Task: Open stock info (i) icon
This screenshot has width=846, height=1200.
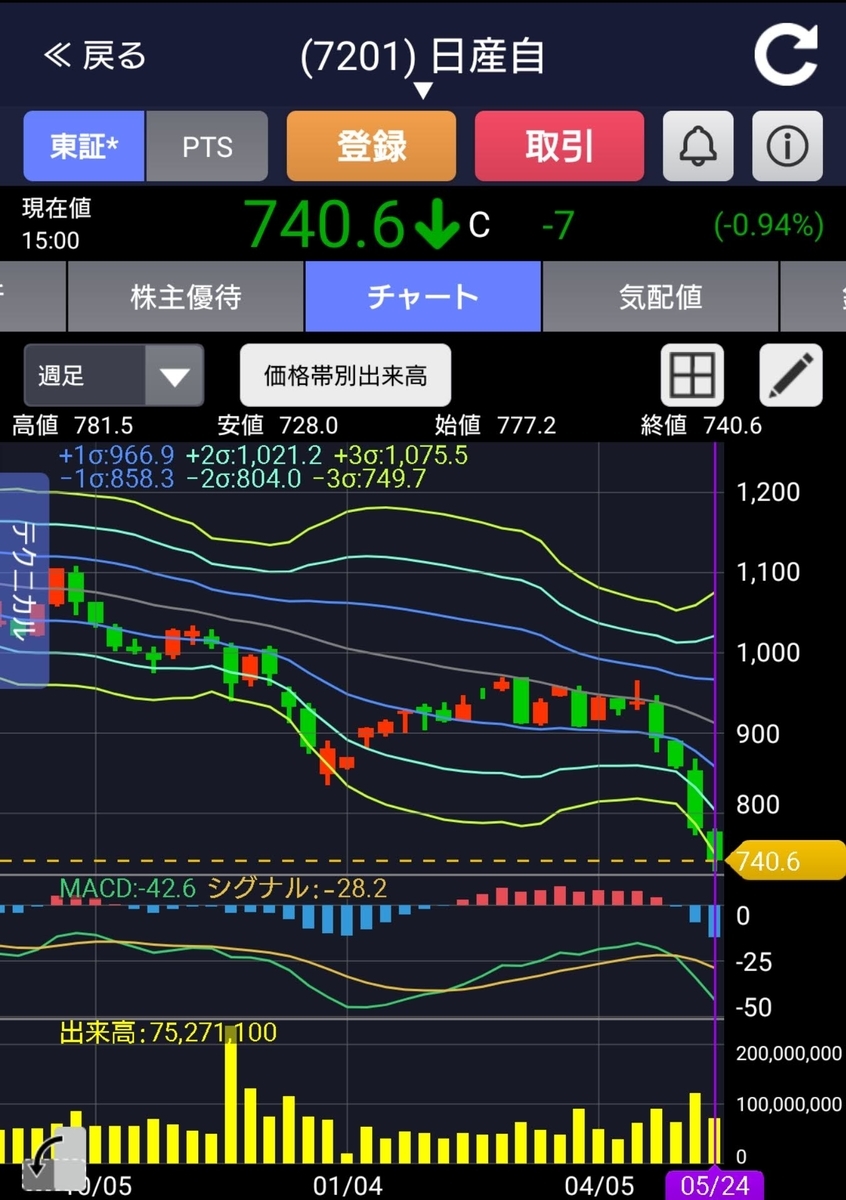Action: tap(788, 146)
